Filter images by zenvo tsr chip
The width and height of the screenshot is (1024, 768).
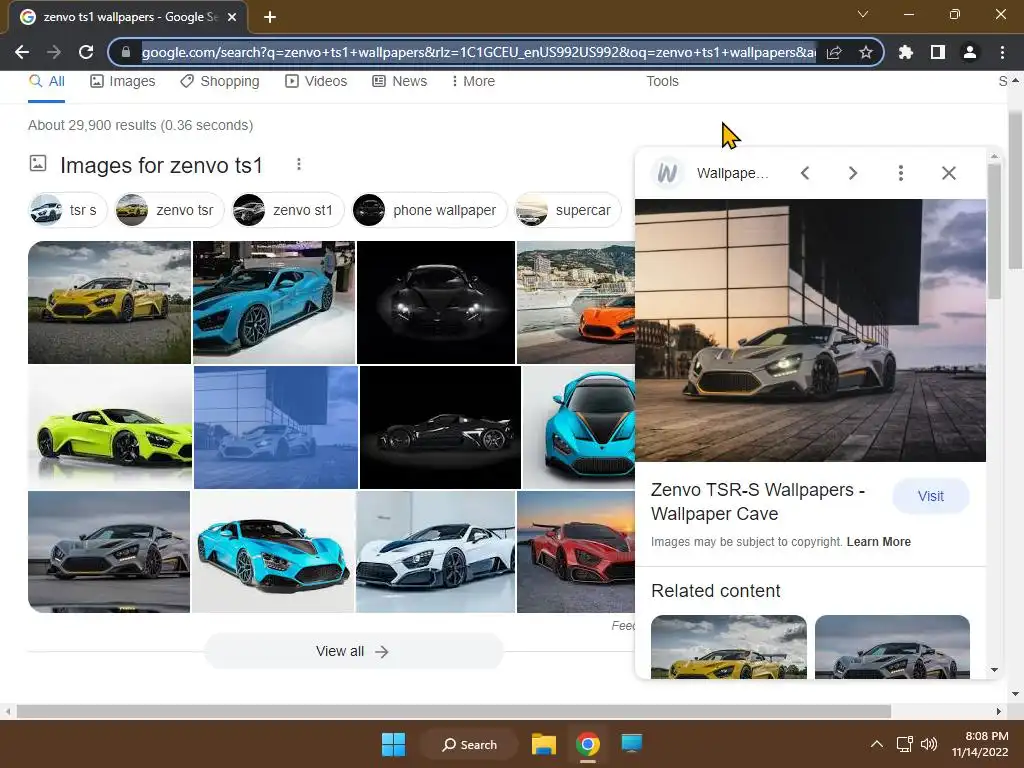(x=168, y=210)
